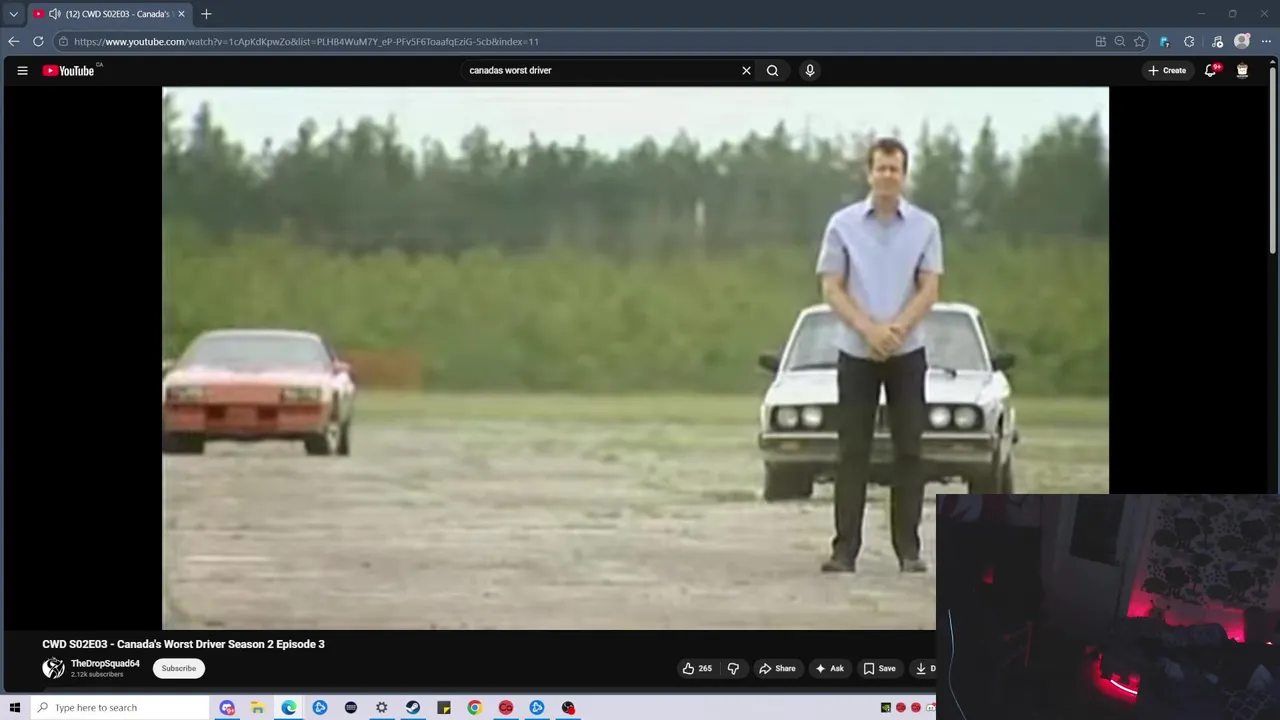Close the CWD S02E03 tab
This screenshot has width=1280, height=720.
[x=181, y=14]
